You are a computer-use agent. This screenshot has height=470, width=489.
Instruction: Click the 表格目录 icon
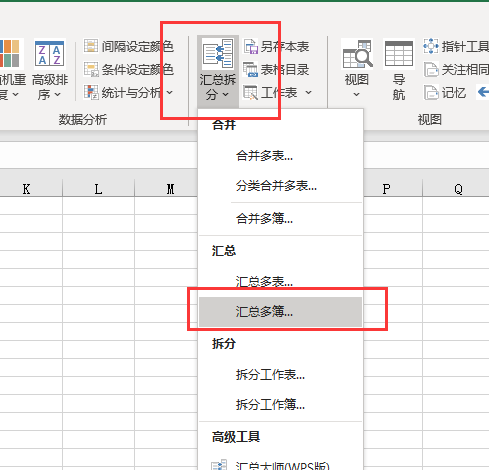click(251, 69)
